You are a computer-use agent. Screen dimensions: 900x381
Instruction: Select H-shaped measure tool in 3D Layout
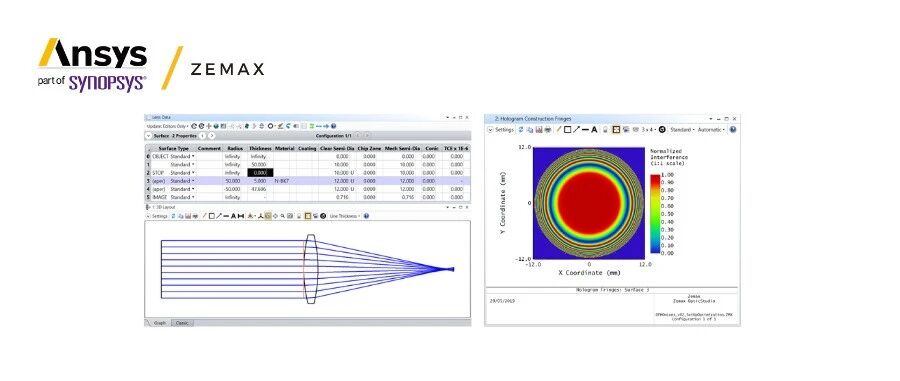point(241,216)
